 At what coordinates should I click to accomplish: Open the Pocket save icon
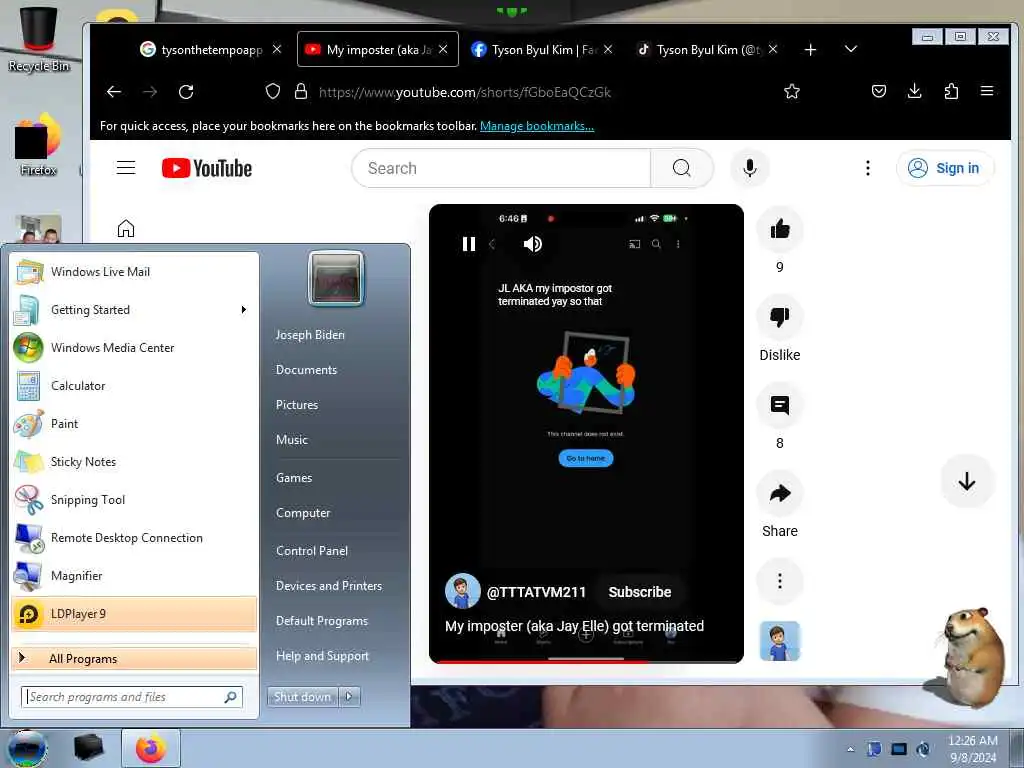point(879,91)
